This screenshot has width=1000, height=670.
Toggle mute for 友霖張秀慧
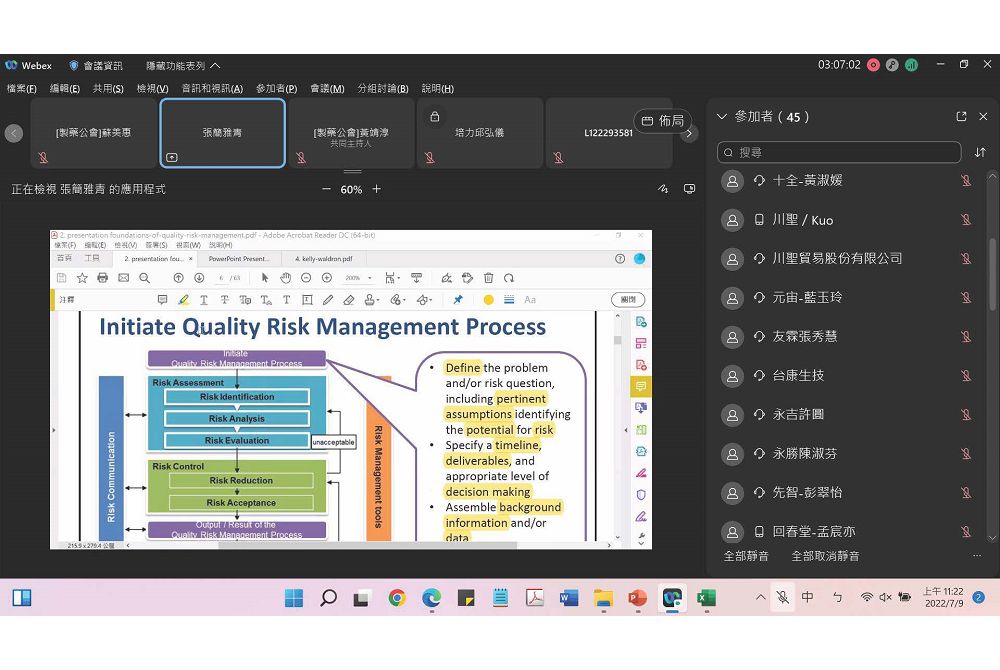(966, 337)
